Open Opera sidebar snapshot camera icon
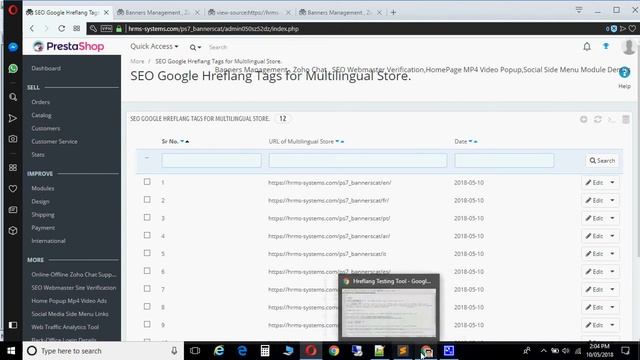This screenshot has height=360, width=640. coord(13,139)
